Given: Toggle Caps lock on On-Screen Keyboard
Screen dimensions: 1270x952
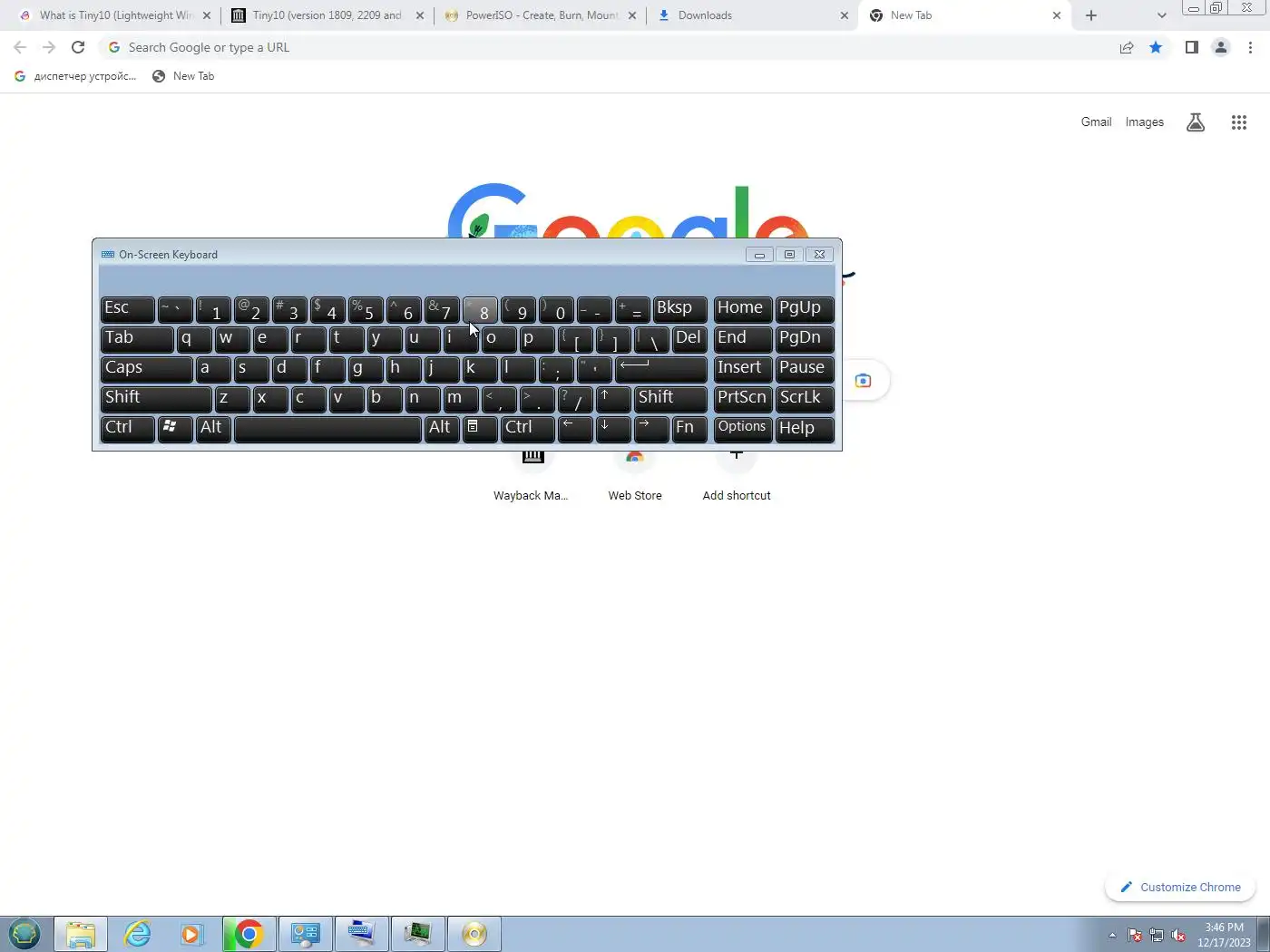Looking at the screenshot, I should 146,369.
